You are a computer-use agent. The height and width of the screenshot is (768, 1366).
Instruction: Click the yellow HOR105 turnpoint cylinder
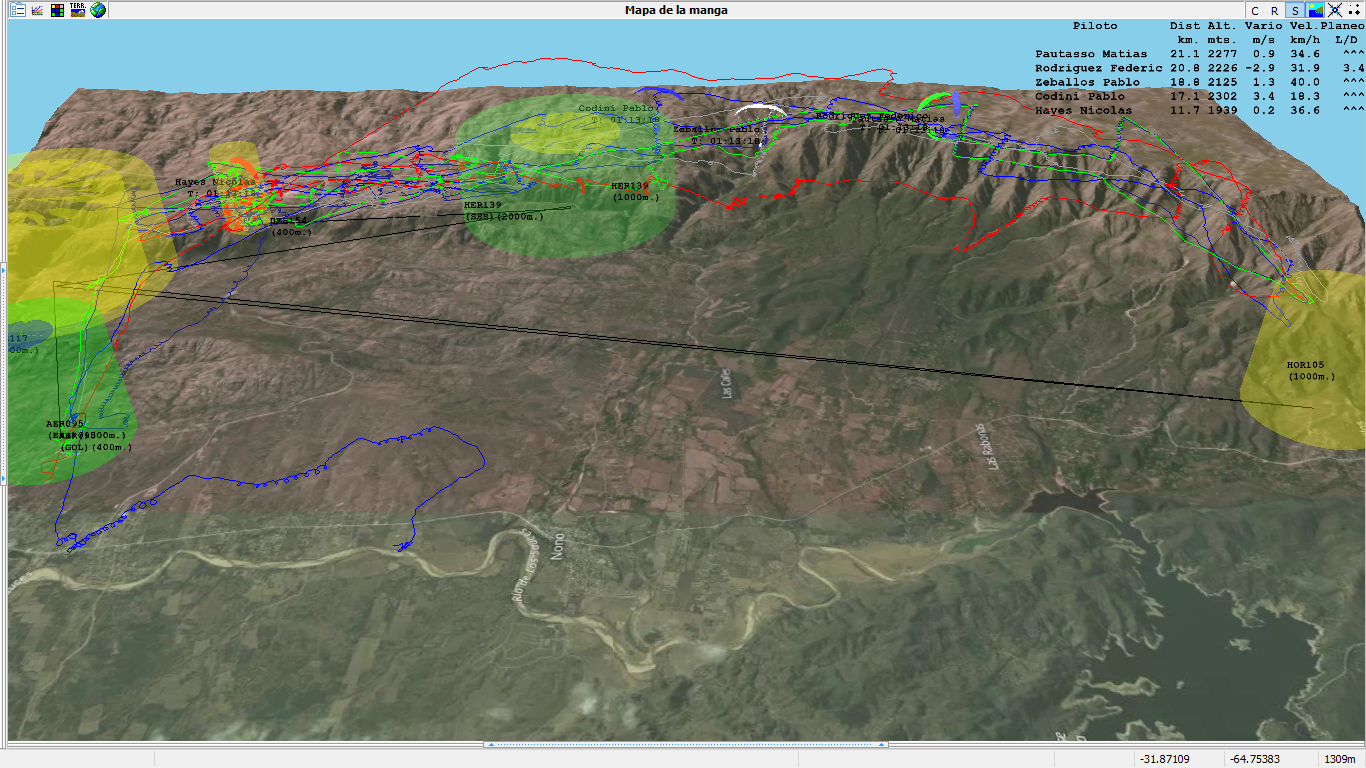point(1303,360)
